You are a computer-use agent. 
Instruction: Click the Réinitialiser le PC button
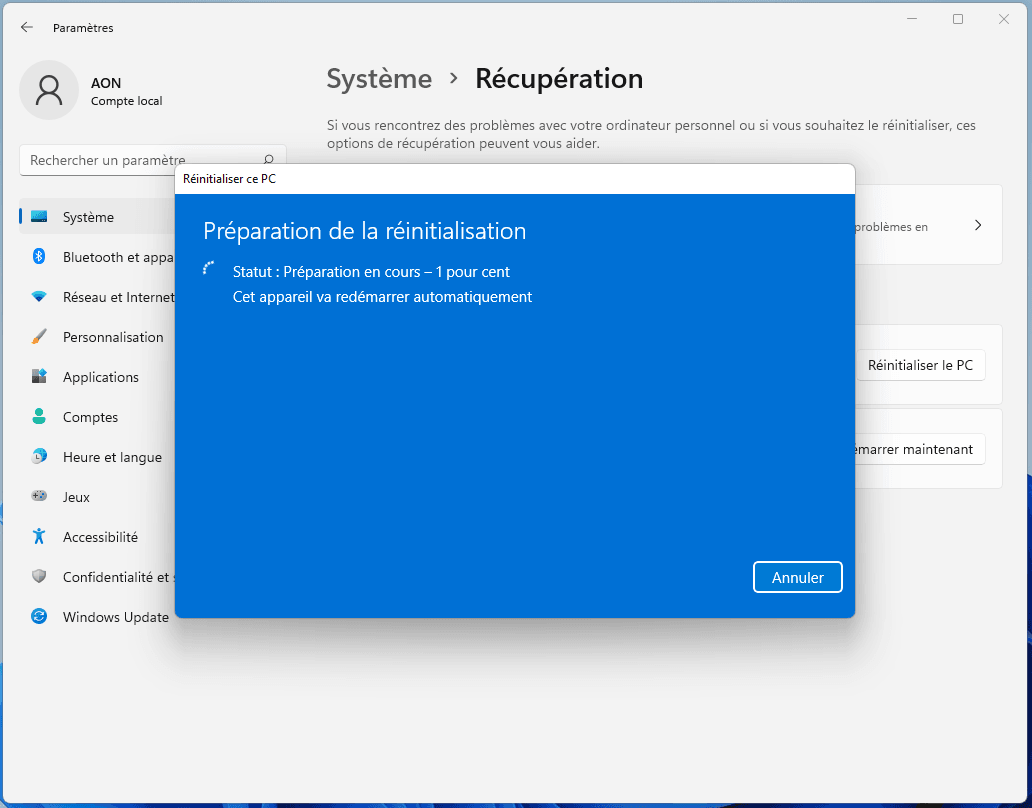(x=920, y=366)
